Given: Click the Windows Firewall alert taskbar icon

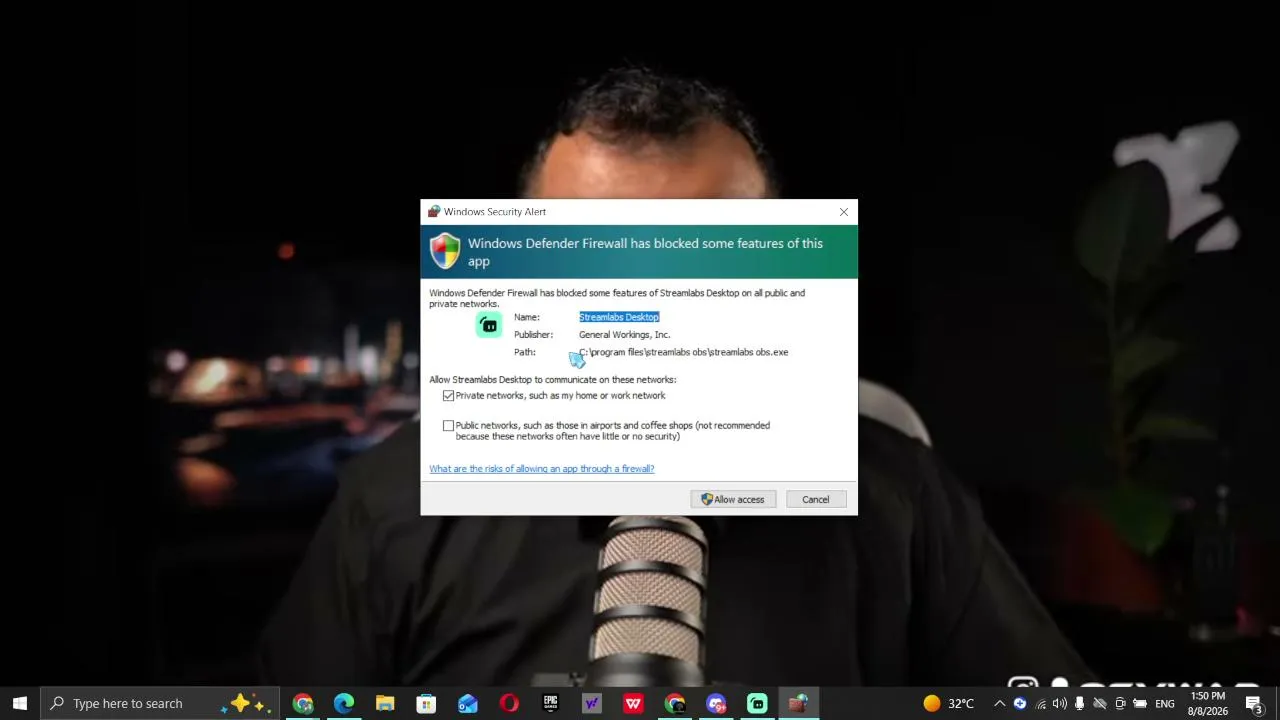Looking at the screenshot, I should click(798, 703).
